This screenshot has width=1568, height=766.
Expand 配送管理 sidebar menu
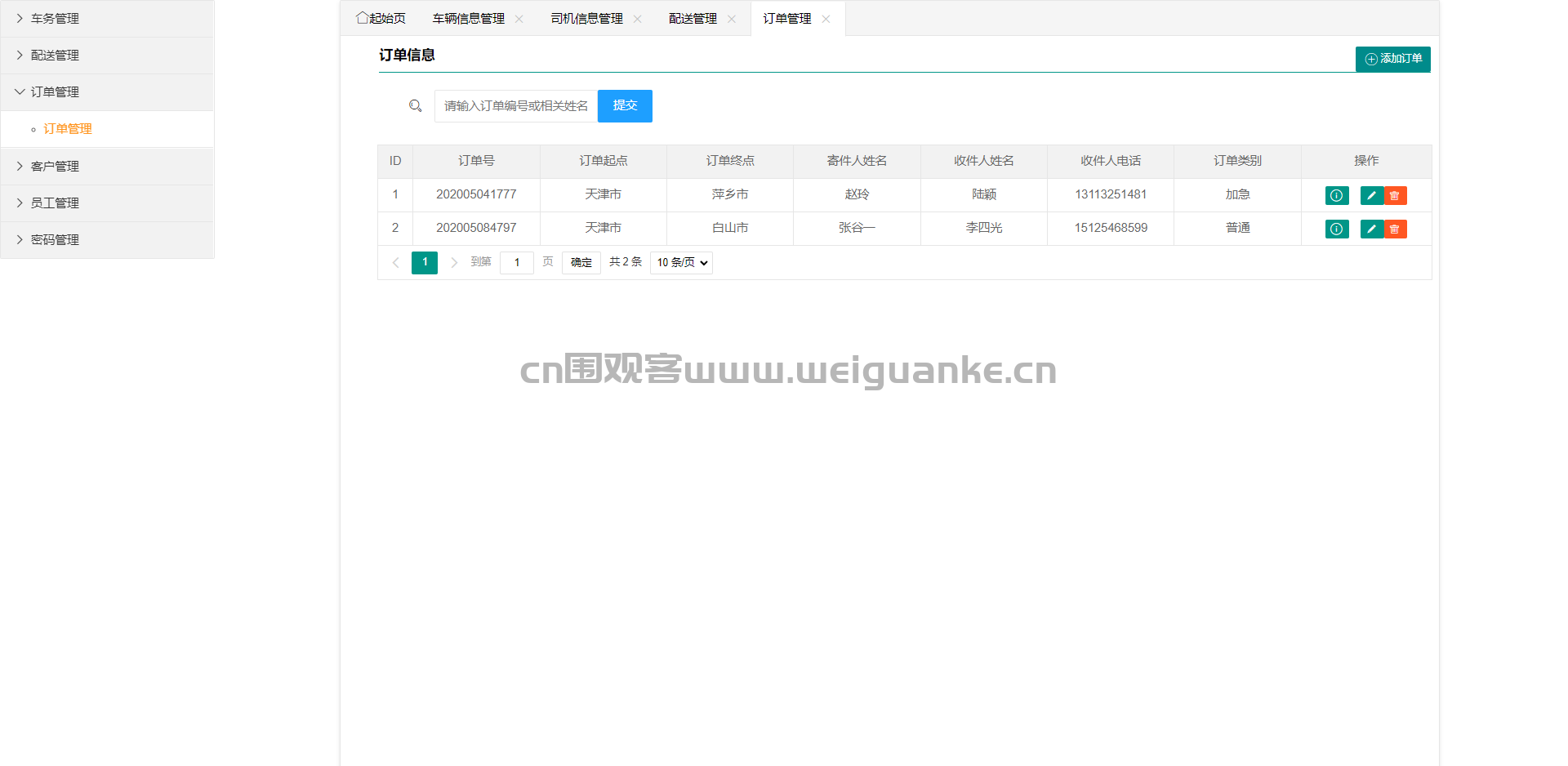[x=107, y=56]
